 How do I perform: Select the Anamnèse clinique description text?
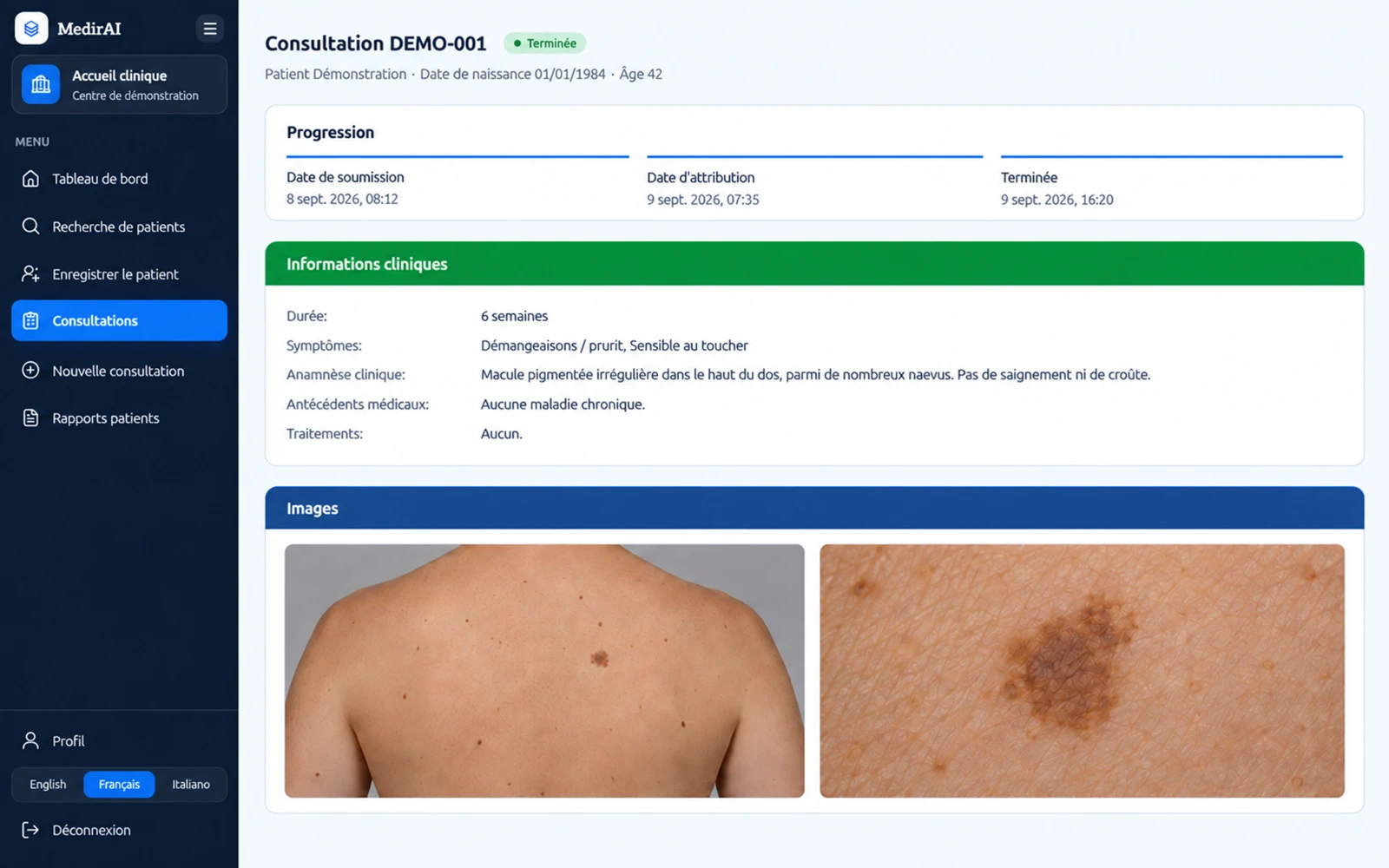coord(815,375)
